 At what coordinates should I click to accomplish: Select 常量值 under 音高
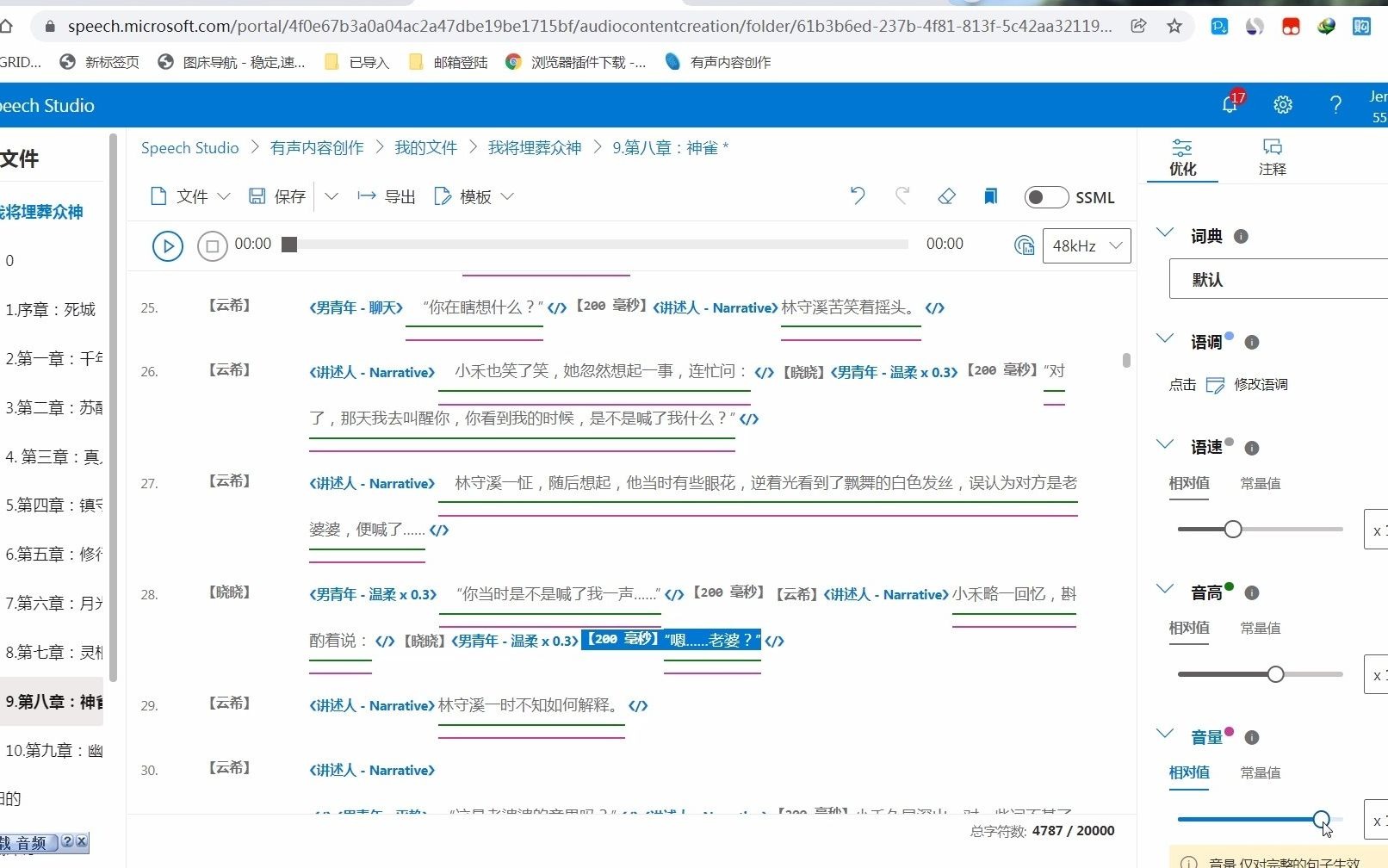pos(1261,629)
